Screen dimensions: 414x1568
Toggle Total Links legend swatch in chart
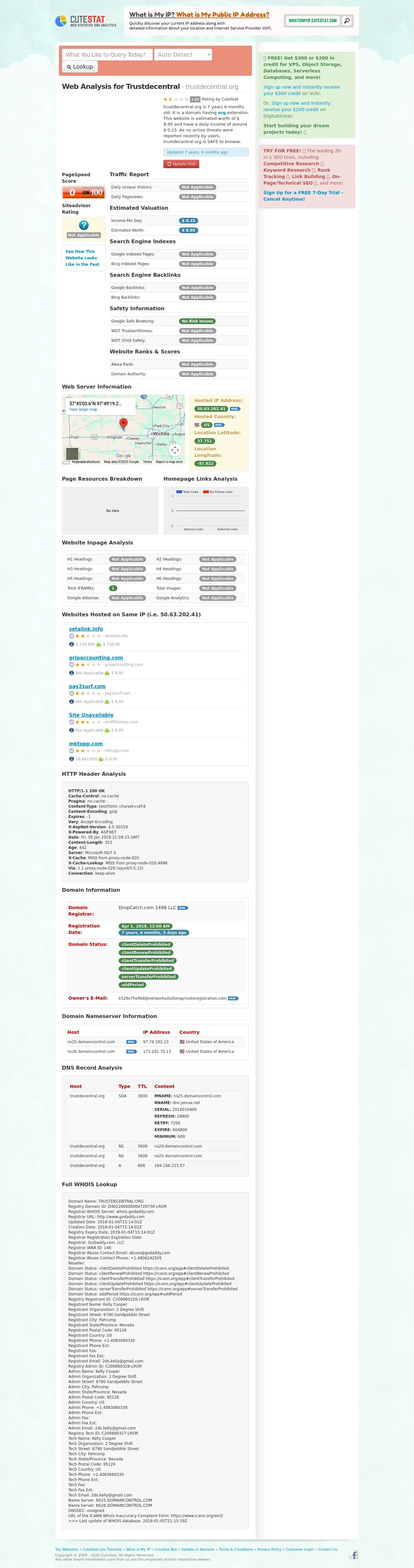coord(179,492)
